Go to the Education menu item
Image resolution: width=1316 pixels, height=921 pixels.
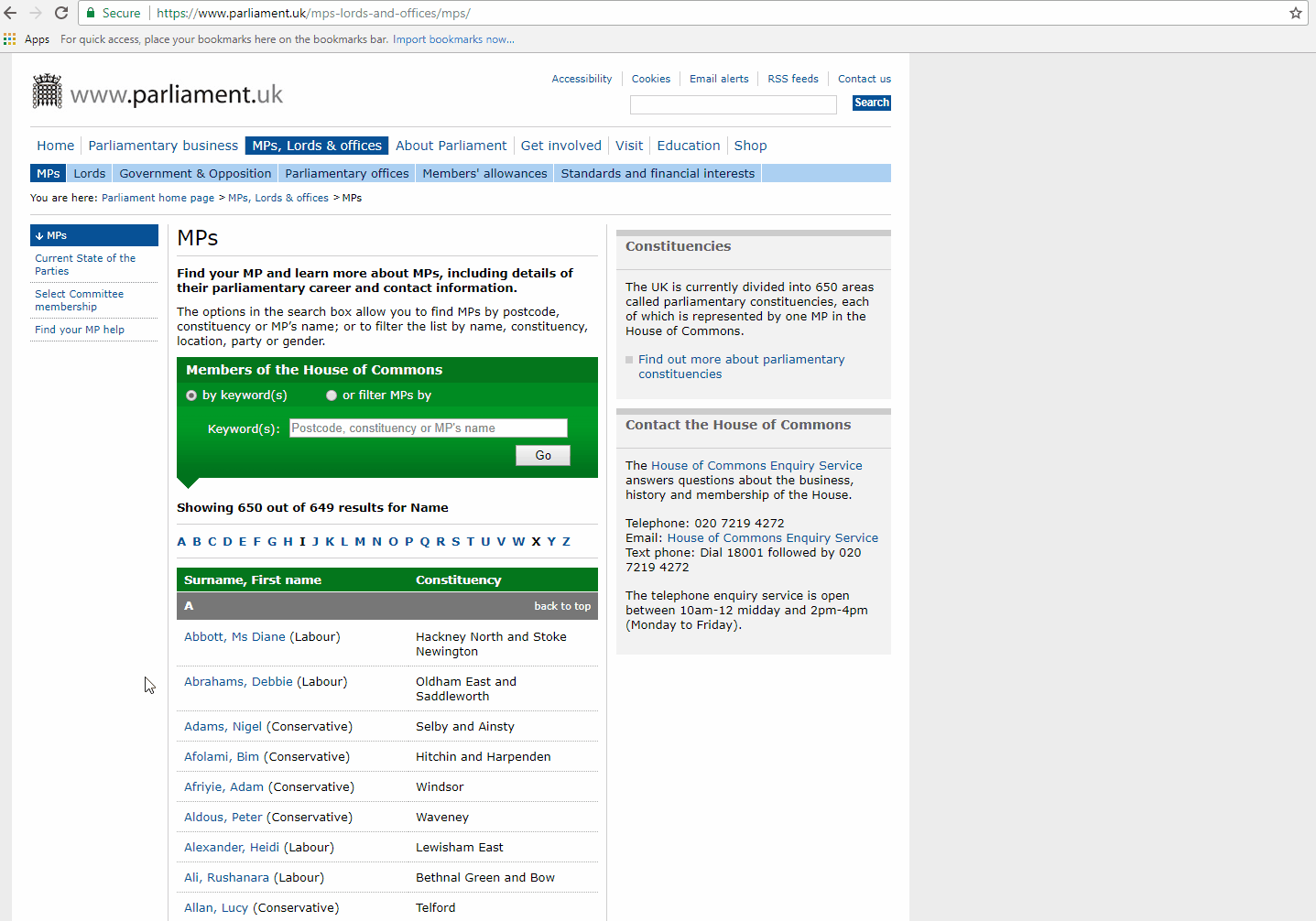pyautogui.click(x=689, y=146)
